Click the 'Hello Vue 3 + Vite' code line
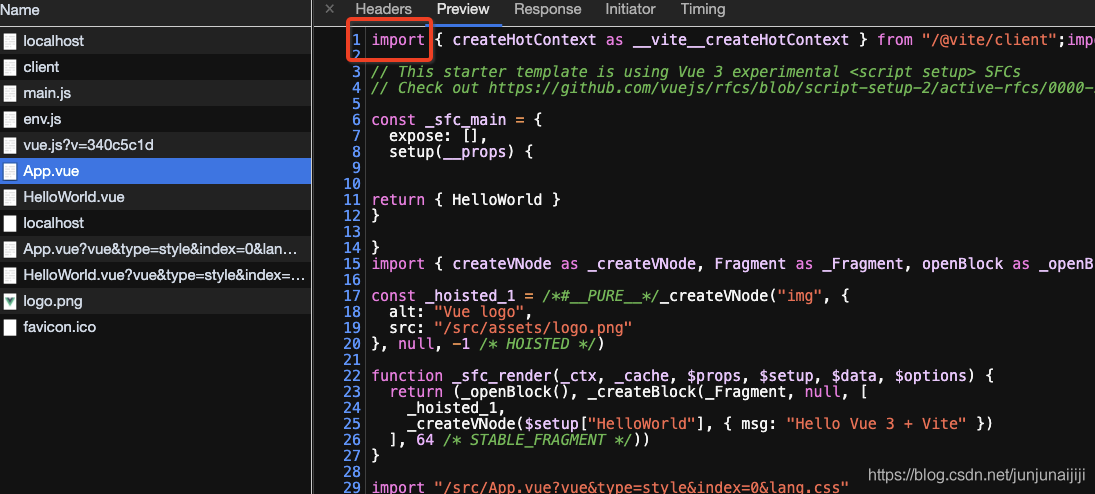Image resolution: width=1095 pixels, height=494 pixels. coord(700,423)
